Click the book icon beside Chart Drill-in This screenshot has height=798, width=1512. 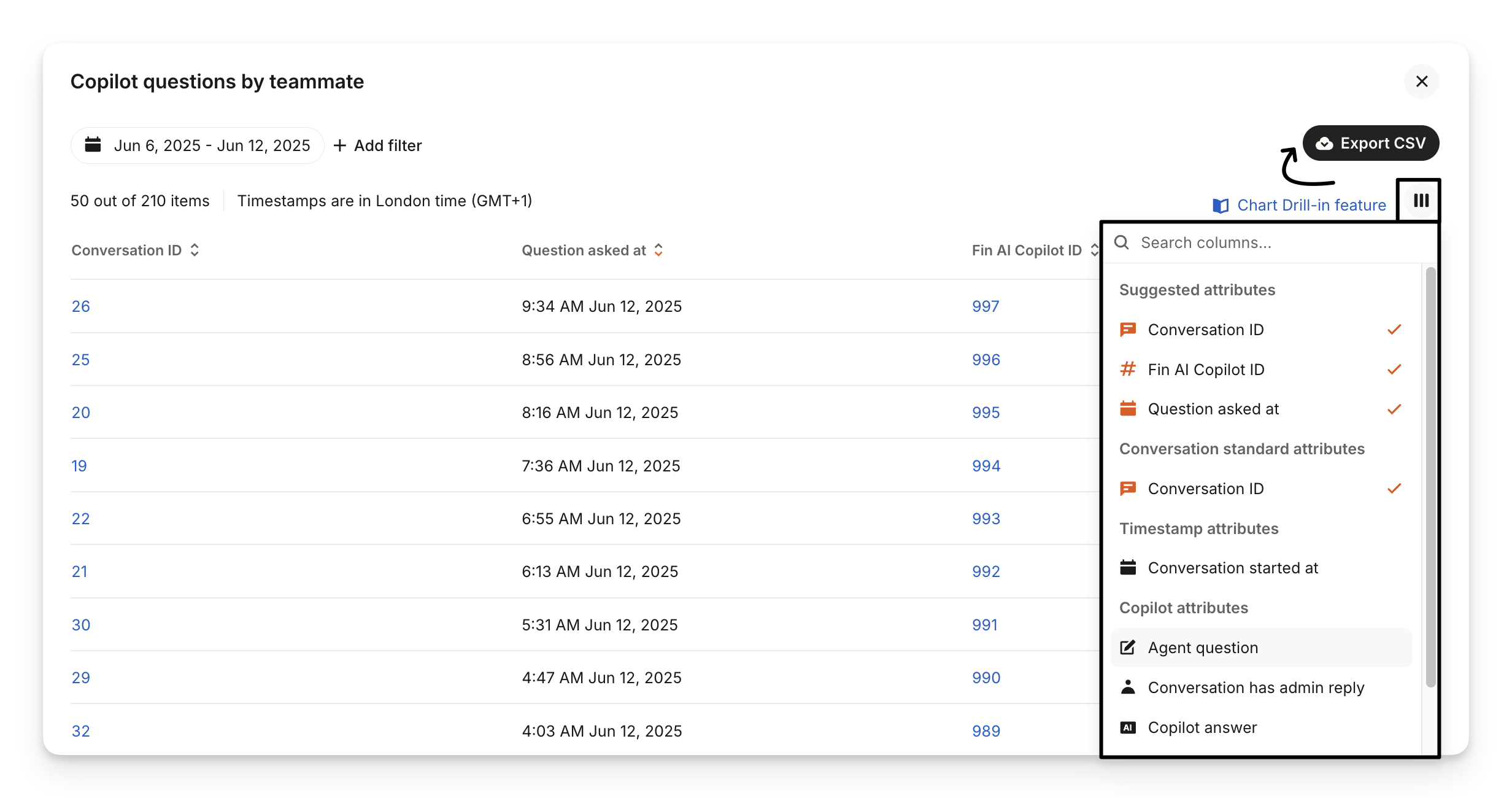[x=1221, y=206]
